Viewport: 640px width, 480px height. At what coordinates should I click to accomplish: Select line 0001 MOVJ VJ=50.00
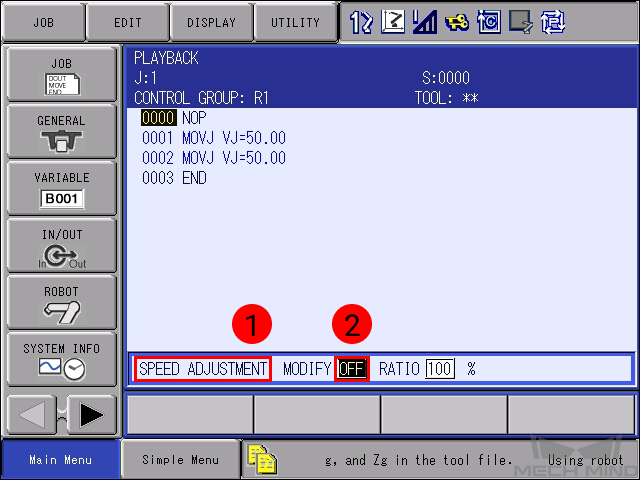pos(214,138)
